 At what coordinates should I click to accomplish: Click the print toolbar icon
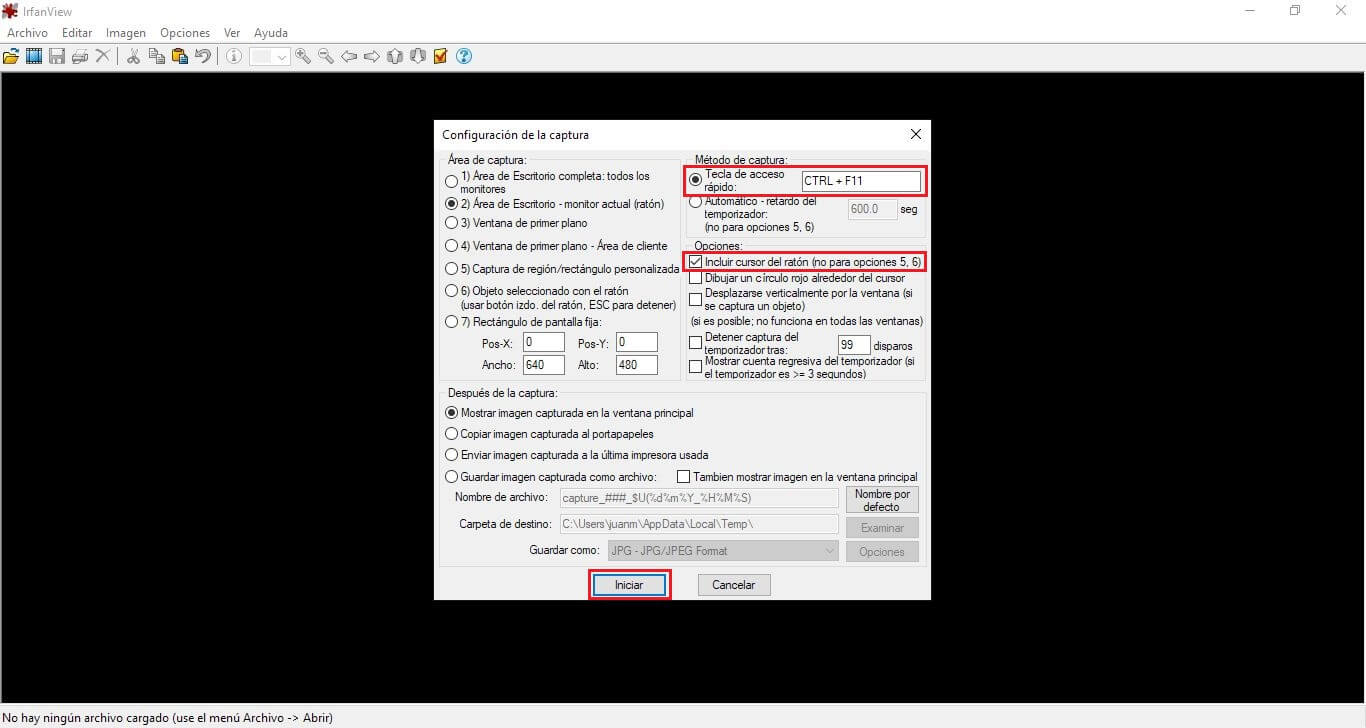pos(80,57)
